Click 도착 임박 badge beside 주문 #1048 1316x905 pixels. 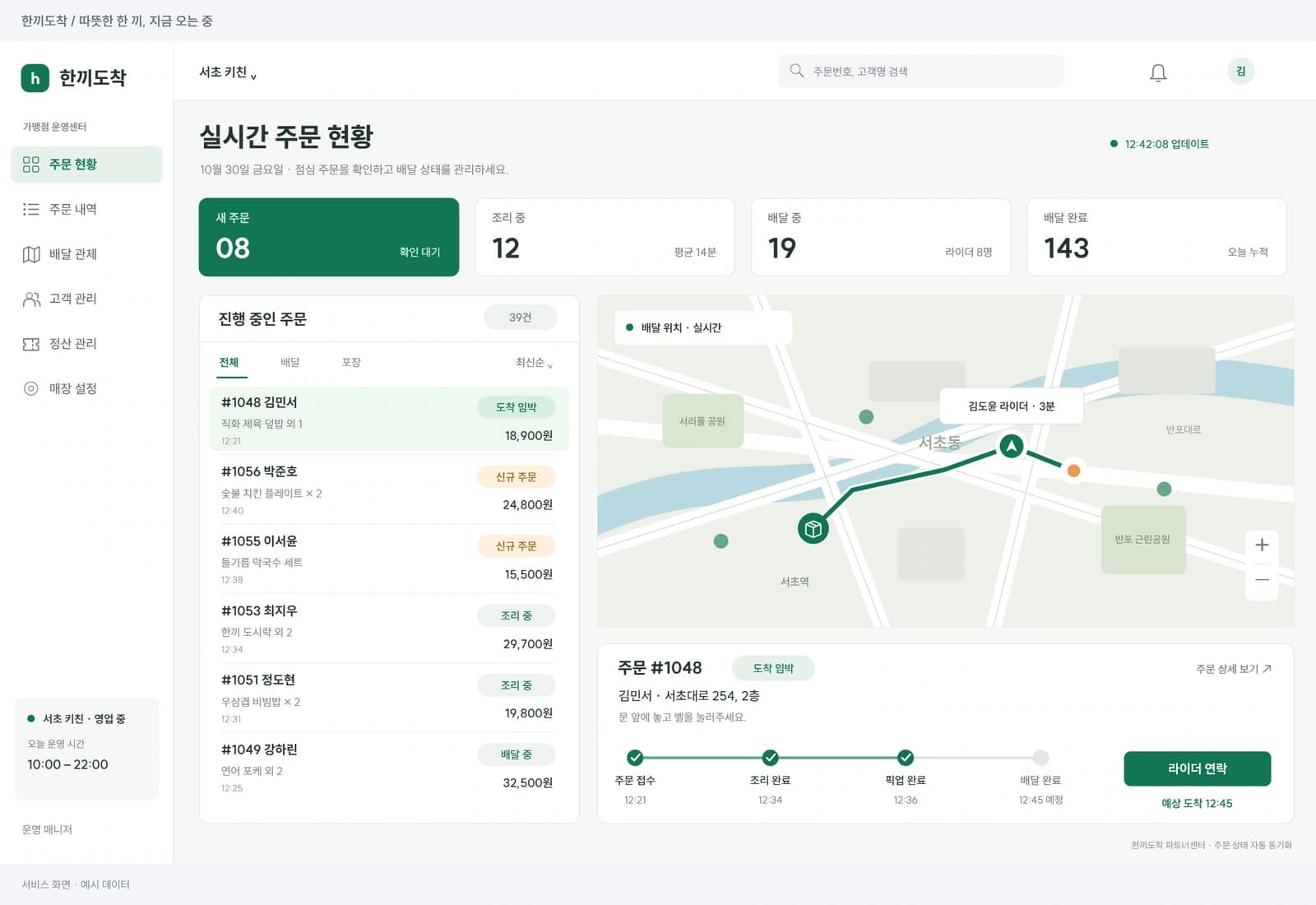pos(773,668)
